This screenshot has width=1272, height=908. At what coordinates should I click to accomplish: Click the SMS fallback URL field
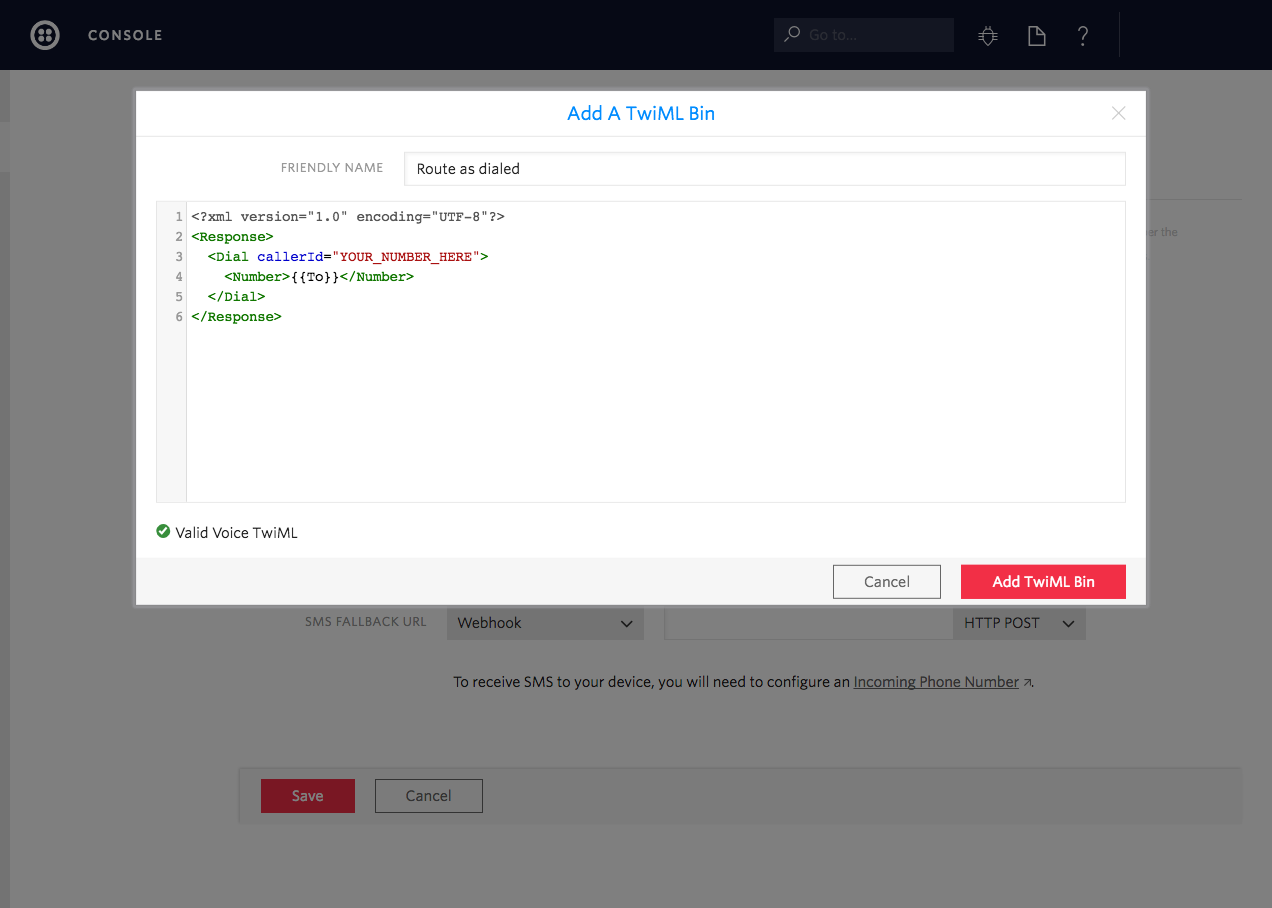[x=808, y=623]
